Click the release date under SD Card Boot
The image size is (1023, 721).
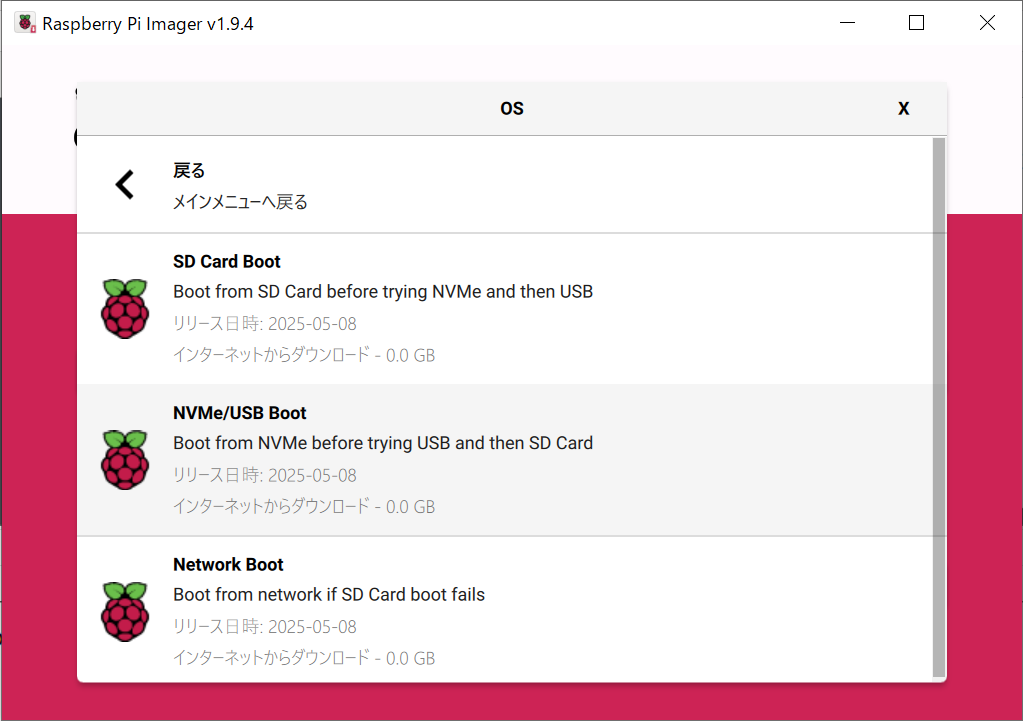[x=265, y=324]
